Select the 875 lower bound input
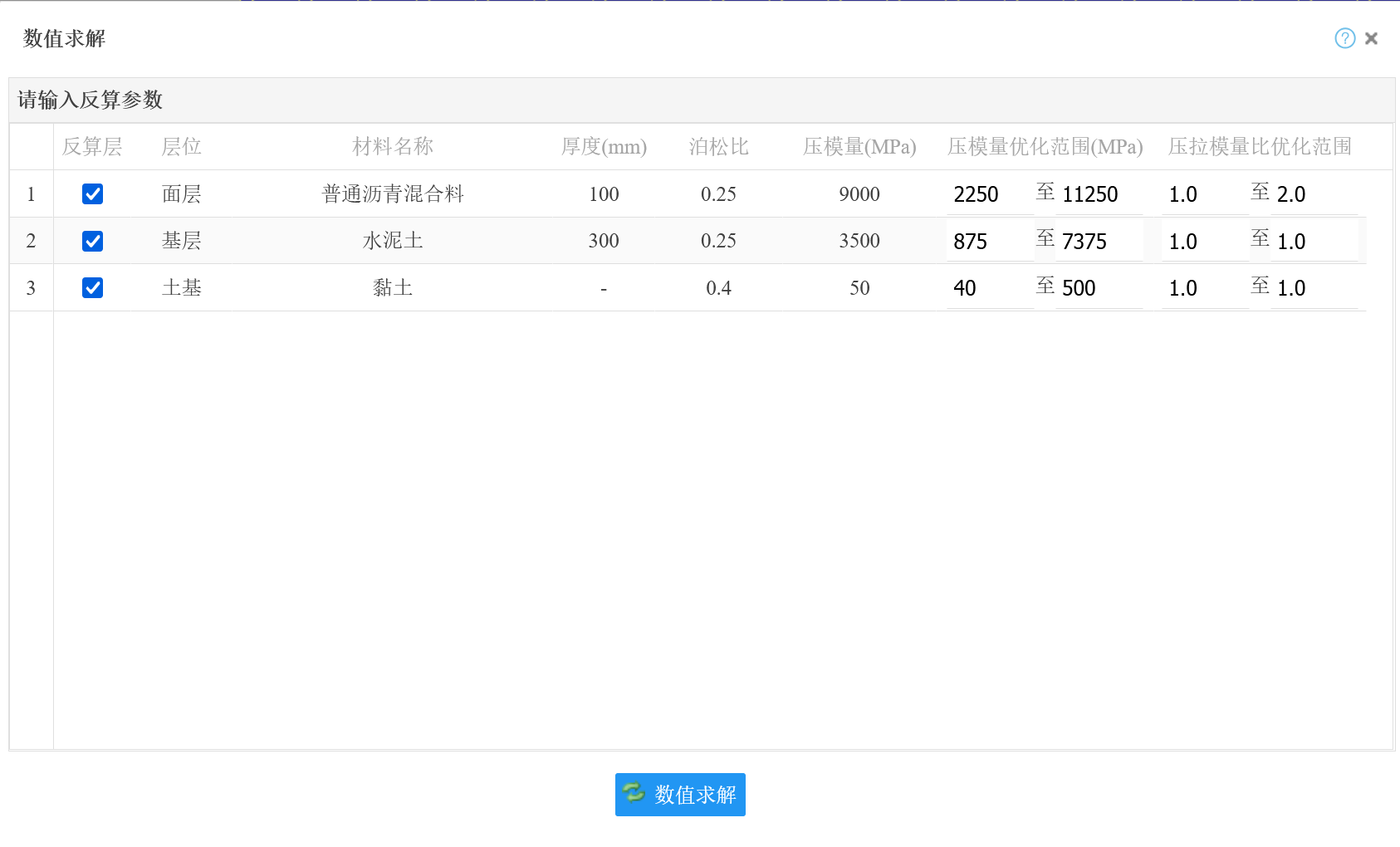Viewport: 1400px width, 847px height. coord(988,242)
